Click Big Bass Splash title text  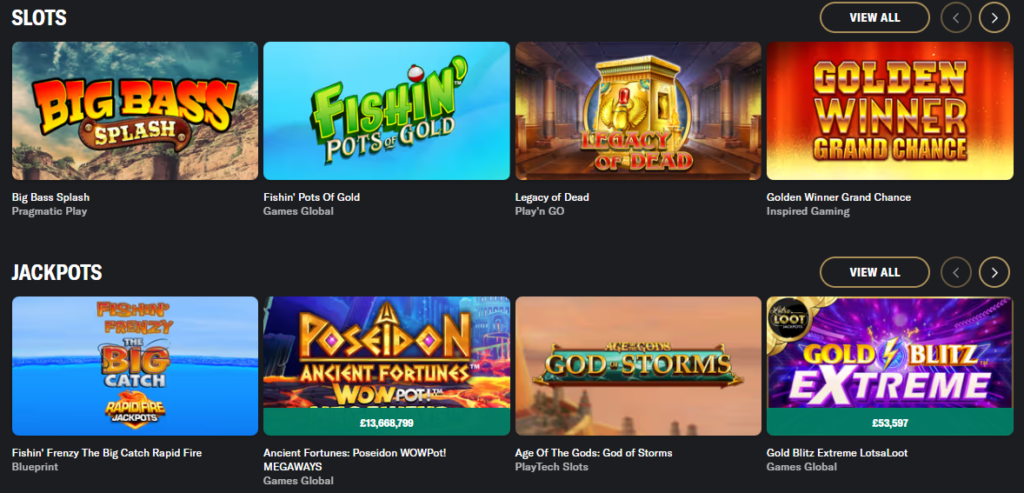coord(51,197)
